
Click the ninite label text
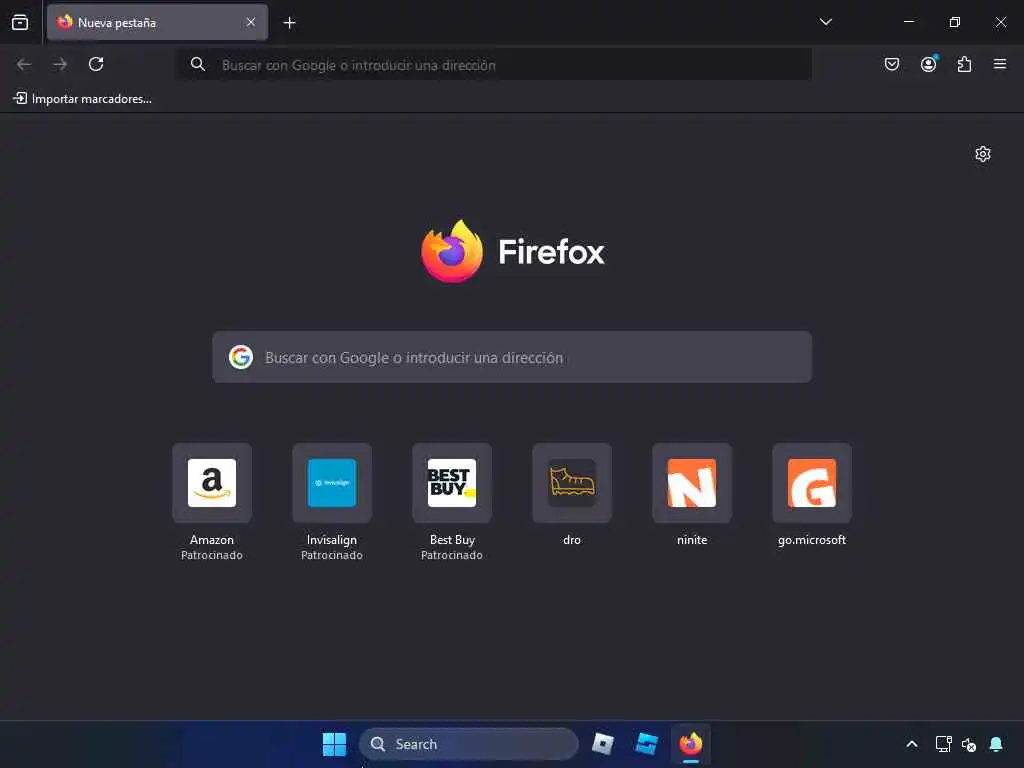(692, 540)
